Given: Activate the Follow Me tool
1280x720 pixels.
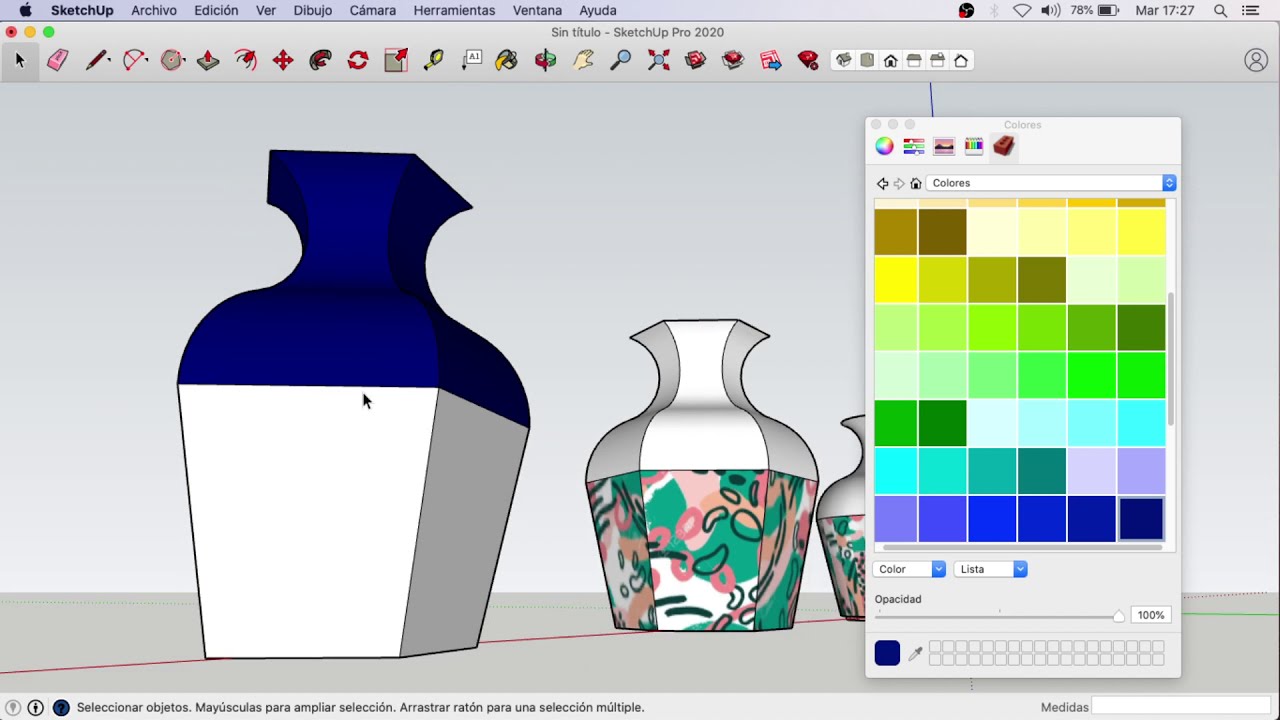Looking at the screenshot, I should (320, 61).
